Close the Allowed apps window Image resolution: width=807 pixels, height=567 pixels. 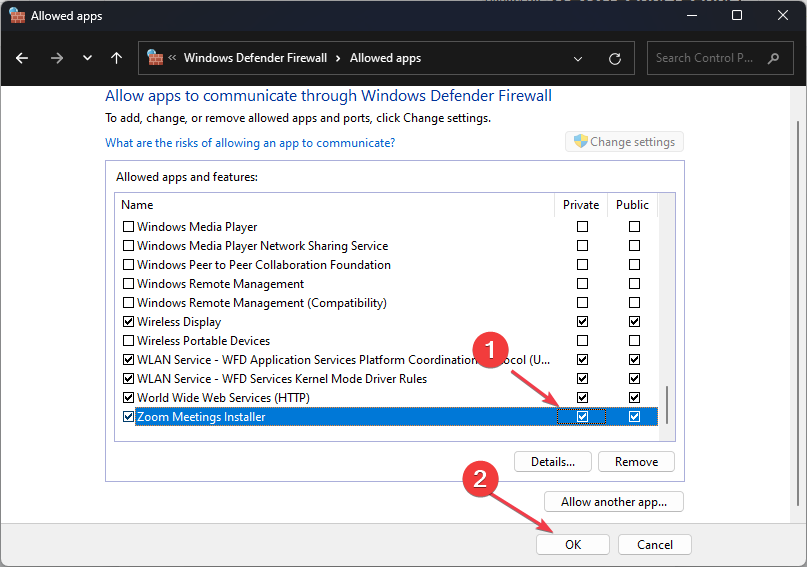tap(782, 15)
